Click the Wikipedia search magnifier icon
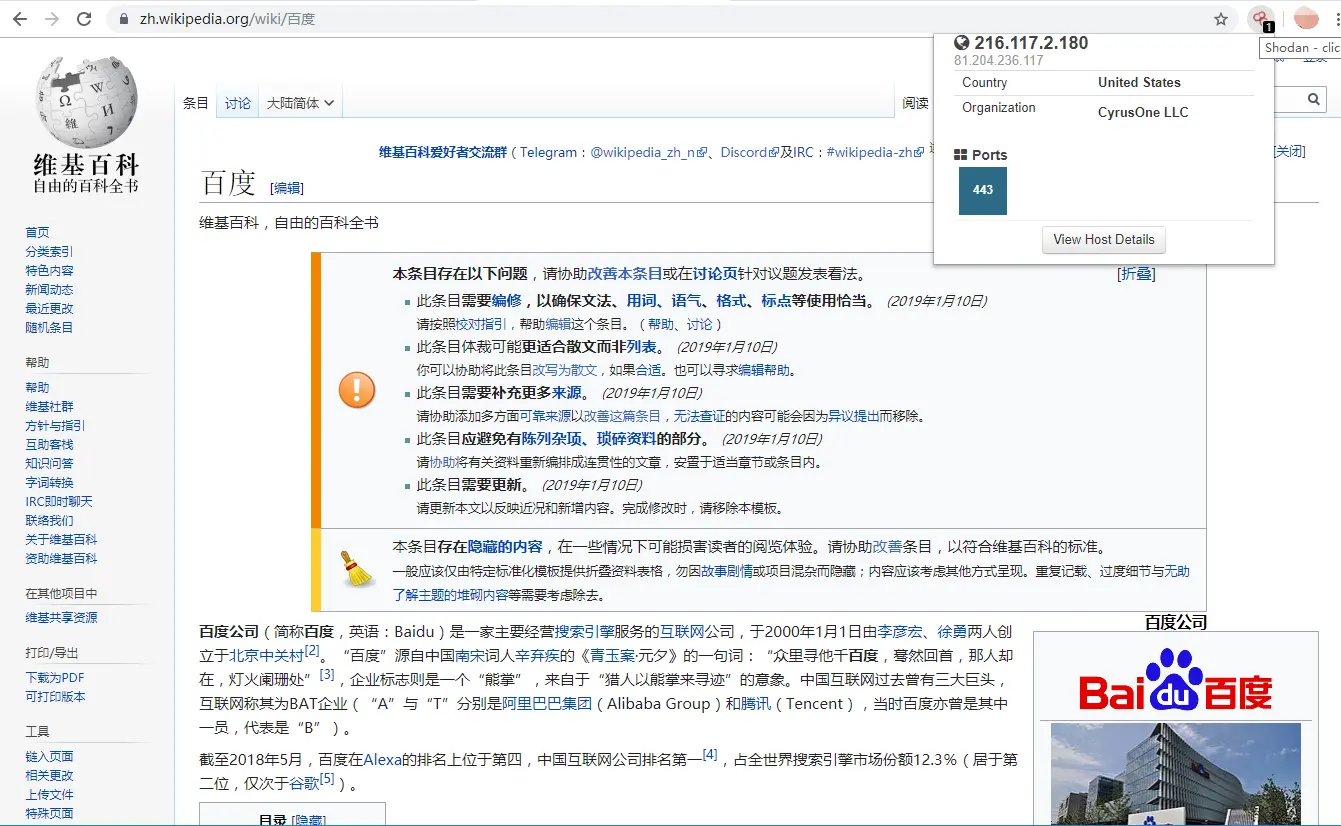The width and height of the screenshot is (1341, 826). pyautogui.click(x=1314, y=99)
